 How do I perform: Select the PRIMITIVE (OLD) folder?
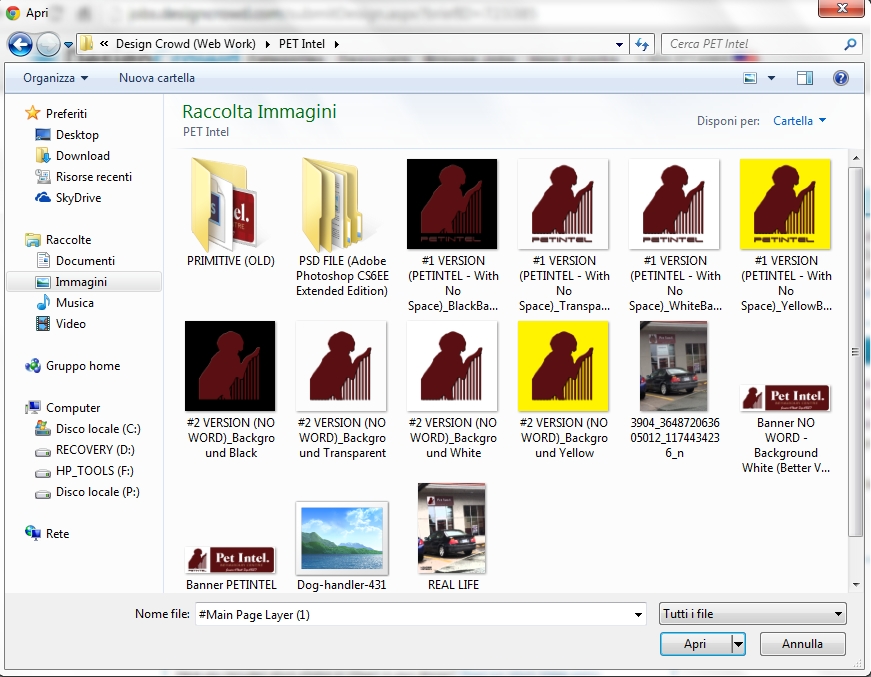click(231, 213)
